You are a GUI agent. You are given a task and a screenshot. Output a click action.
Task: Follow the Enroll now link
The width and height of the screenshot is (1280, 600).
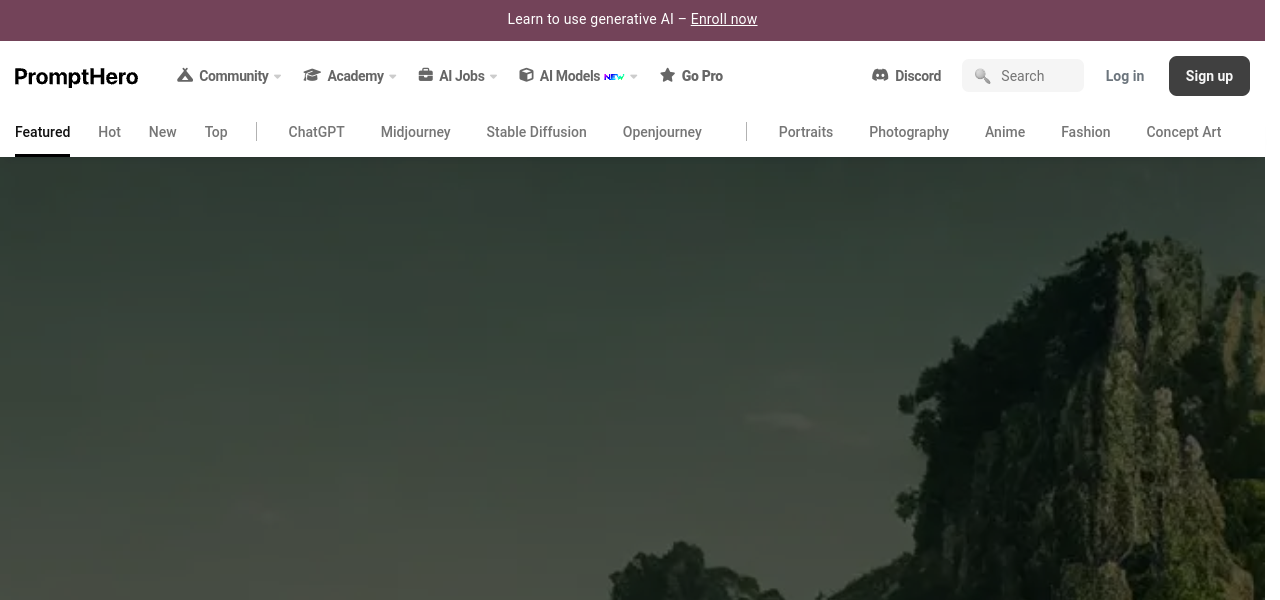[723, 19]
